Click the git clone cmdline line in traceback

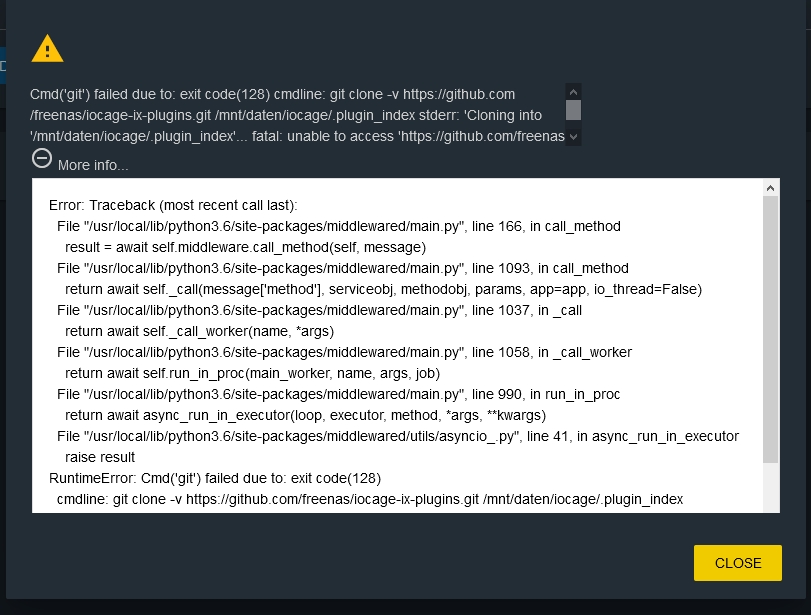(370, 499)
